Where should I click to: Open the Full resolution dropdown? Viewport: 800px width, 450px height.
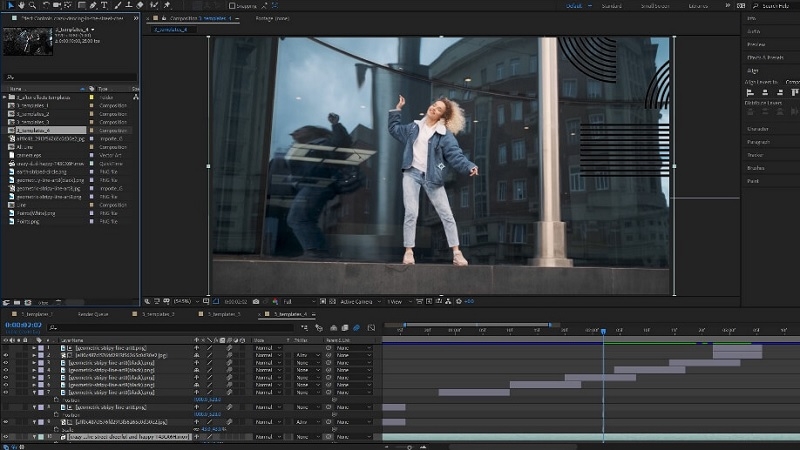click(299, 302)
